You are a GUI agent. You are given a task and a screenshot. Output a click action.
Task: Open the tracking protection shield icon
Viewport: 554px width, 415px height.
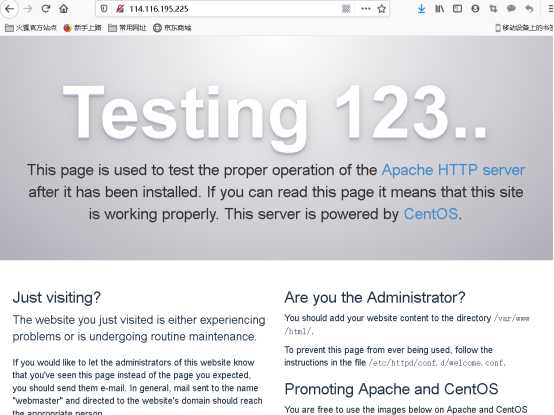[x=104, y=8]
